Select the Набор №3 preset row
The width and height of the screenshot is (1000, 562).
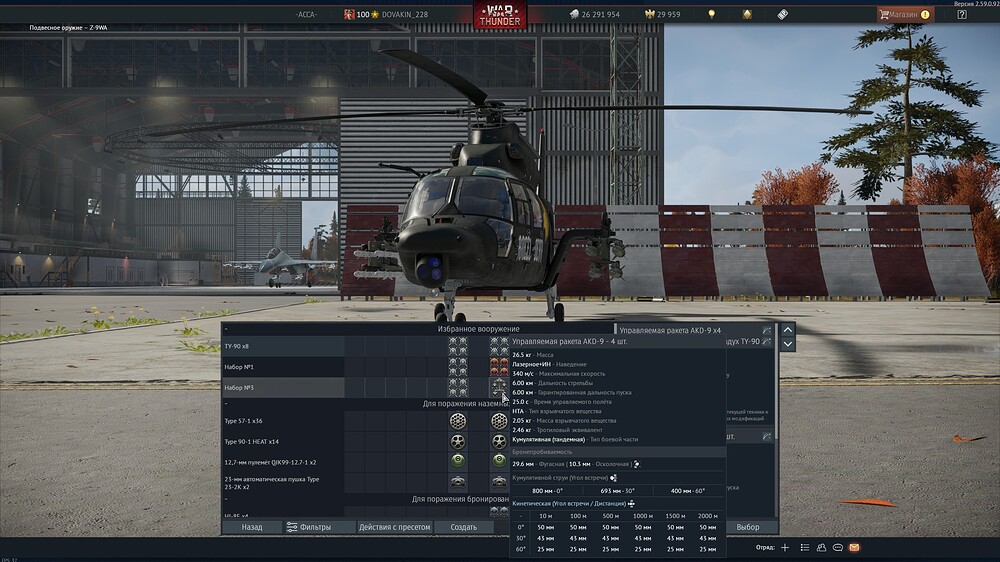283,387
